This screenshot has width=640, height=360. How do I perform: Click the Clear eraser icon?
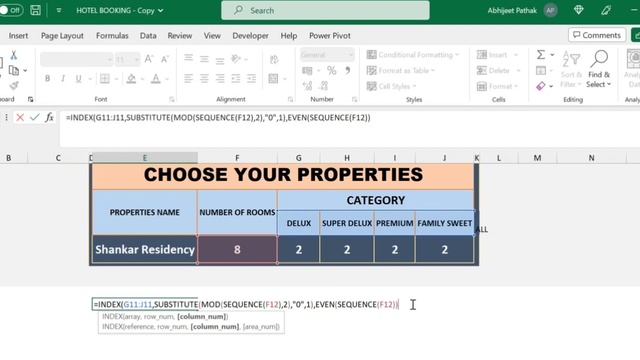(541, 86)
